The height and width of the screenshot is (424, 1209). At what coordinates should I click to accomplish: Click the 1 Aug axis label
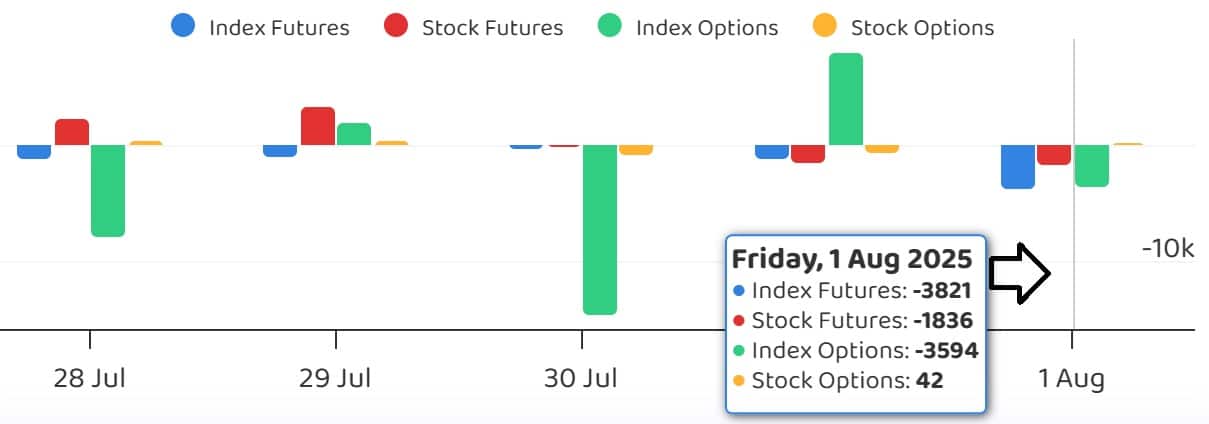pyautogui.click(x=1071, y=380)
